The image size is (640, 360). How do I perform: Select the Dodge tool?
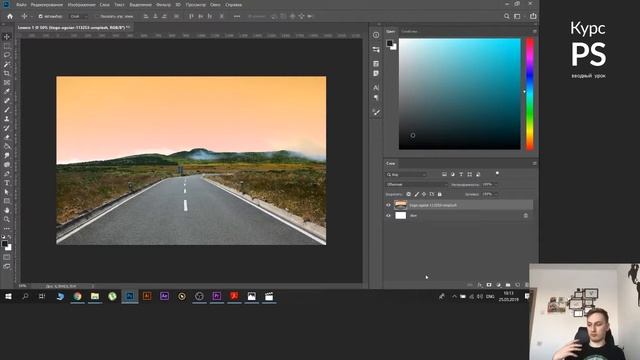pos(7,164)
